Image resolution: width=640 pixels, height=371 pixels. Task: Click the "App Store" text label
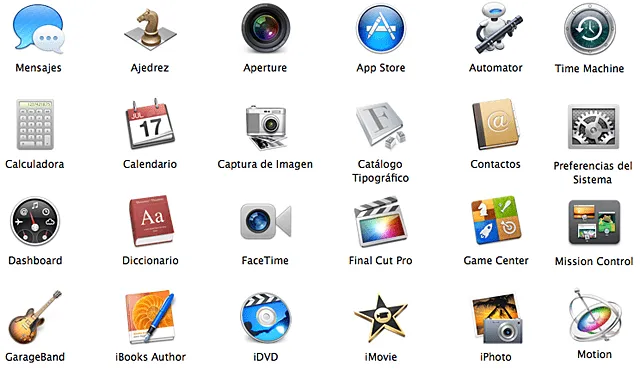pyautogui.click(x=381, y=68)
